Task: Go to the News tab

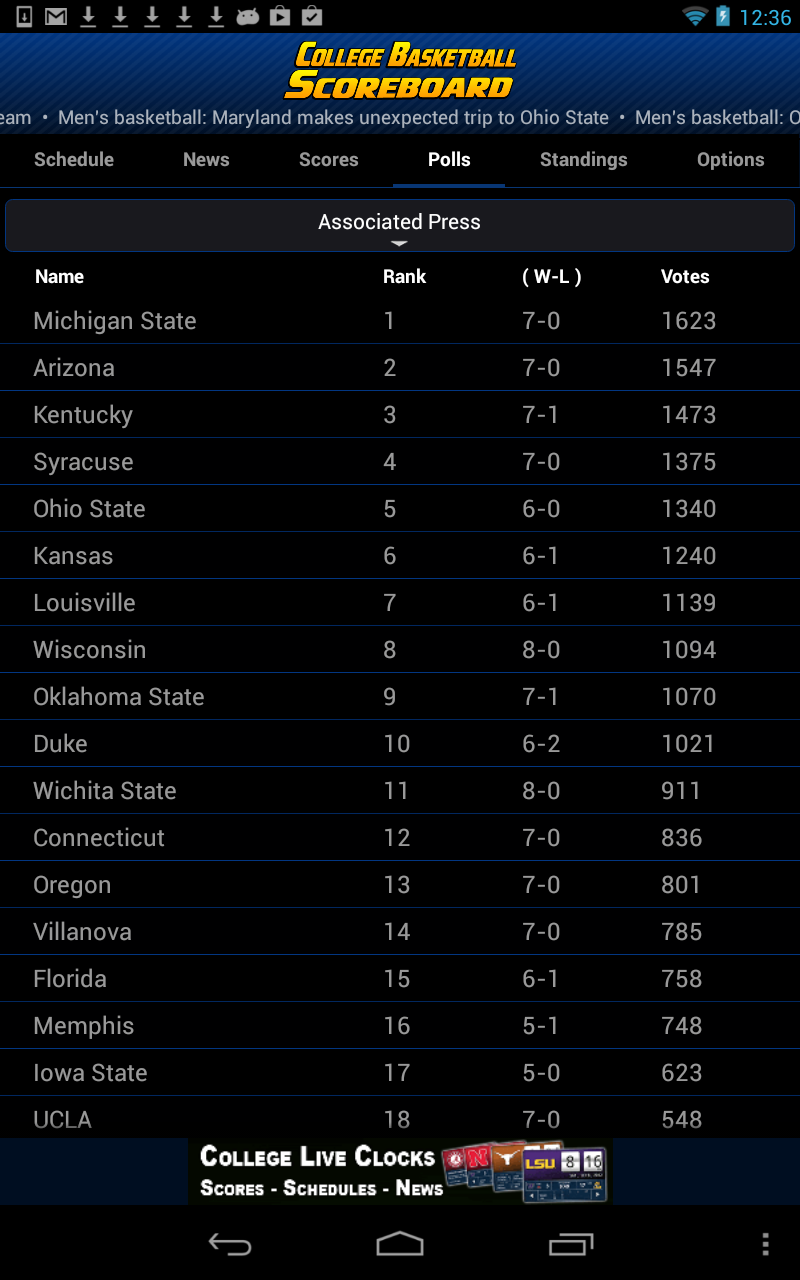Action: (206, 160)
